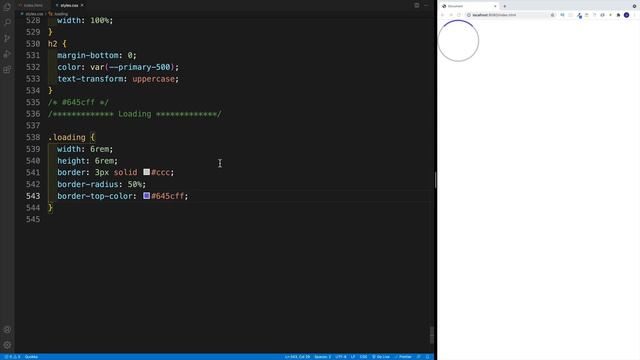Screen dimensions: 640x360
Task: Click CSS language mode in status bar
Action: [x=363, y=357]
